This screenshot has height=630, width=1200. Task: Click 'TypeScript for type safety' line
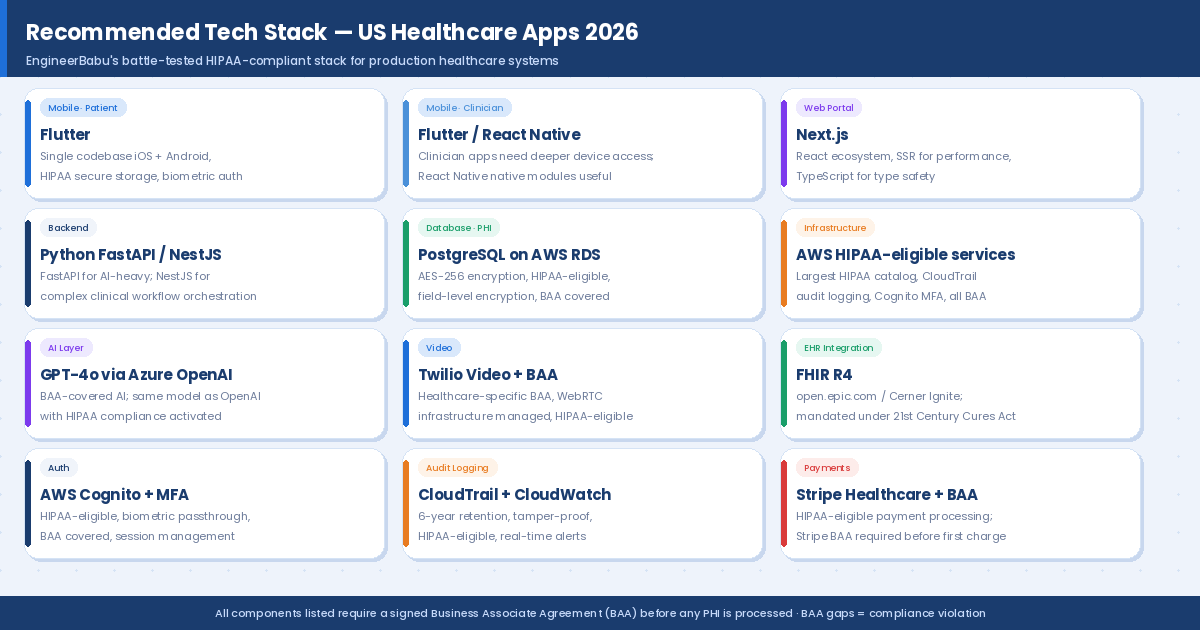[x=866, y=176]
